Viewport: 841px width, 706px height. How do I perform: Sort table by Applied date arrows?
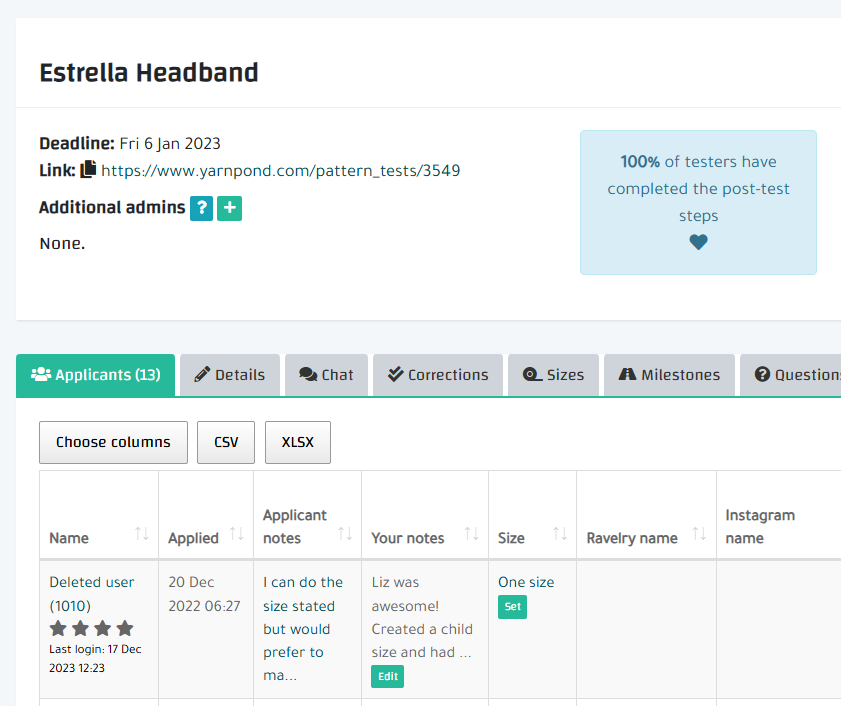237,535
